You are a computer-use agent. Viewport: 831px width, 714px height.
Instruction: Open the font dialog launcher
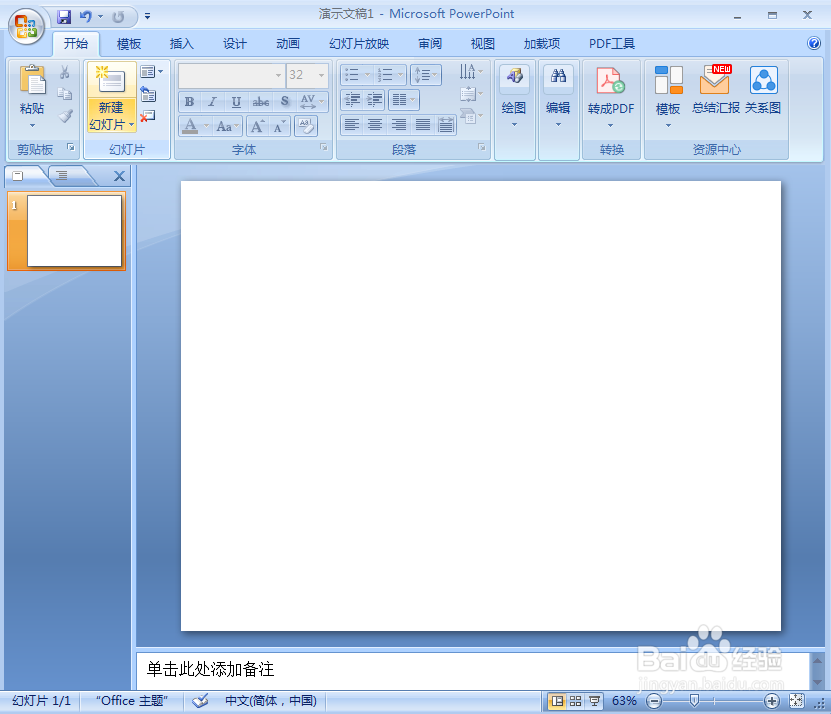323,147
